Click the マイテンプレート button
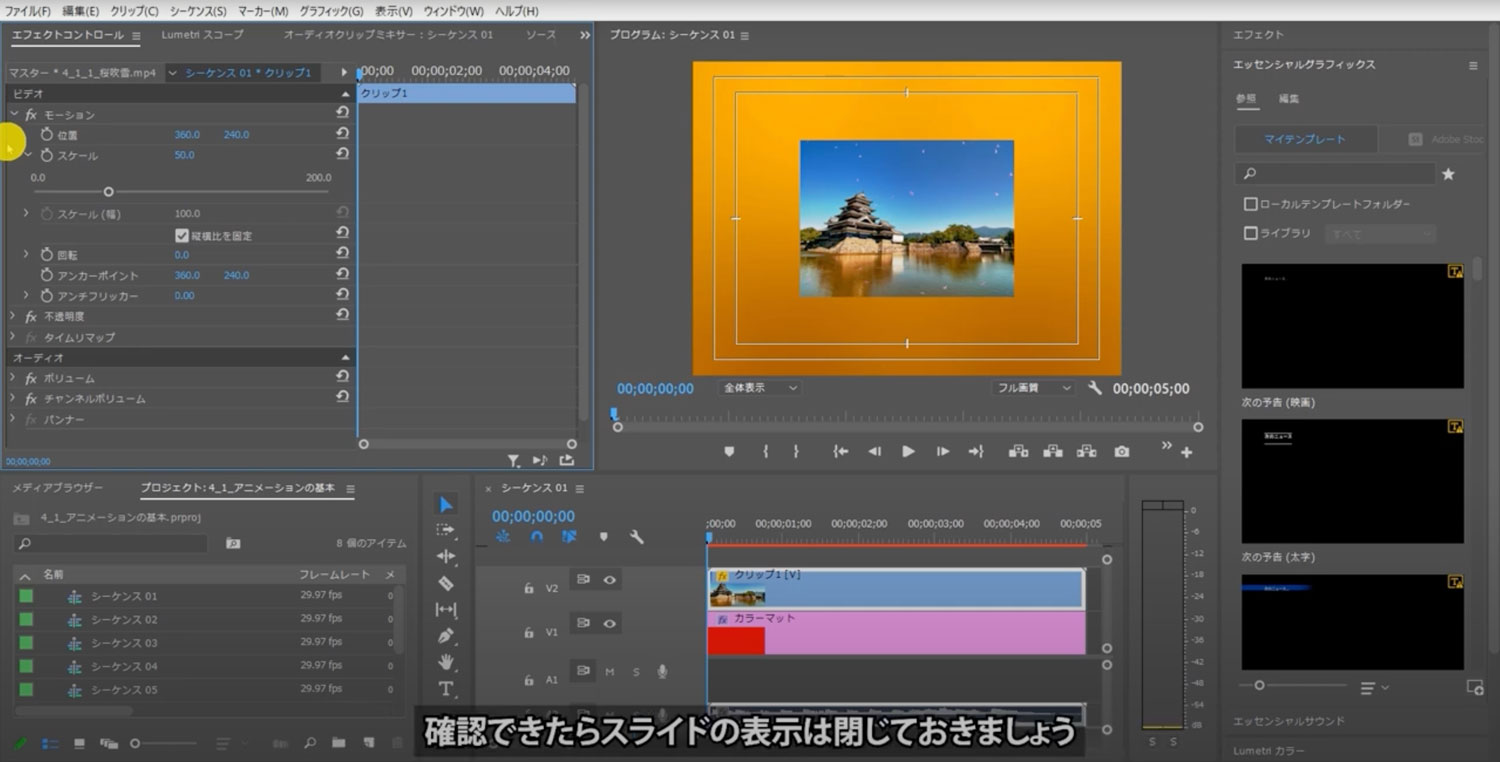Viewport: 1500px width, 762px height. [1305, 139]
